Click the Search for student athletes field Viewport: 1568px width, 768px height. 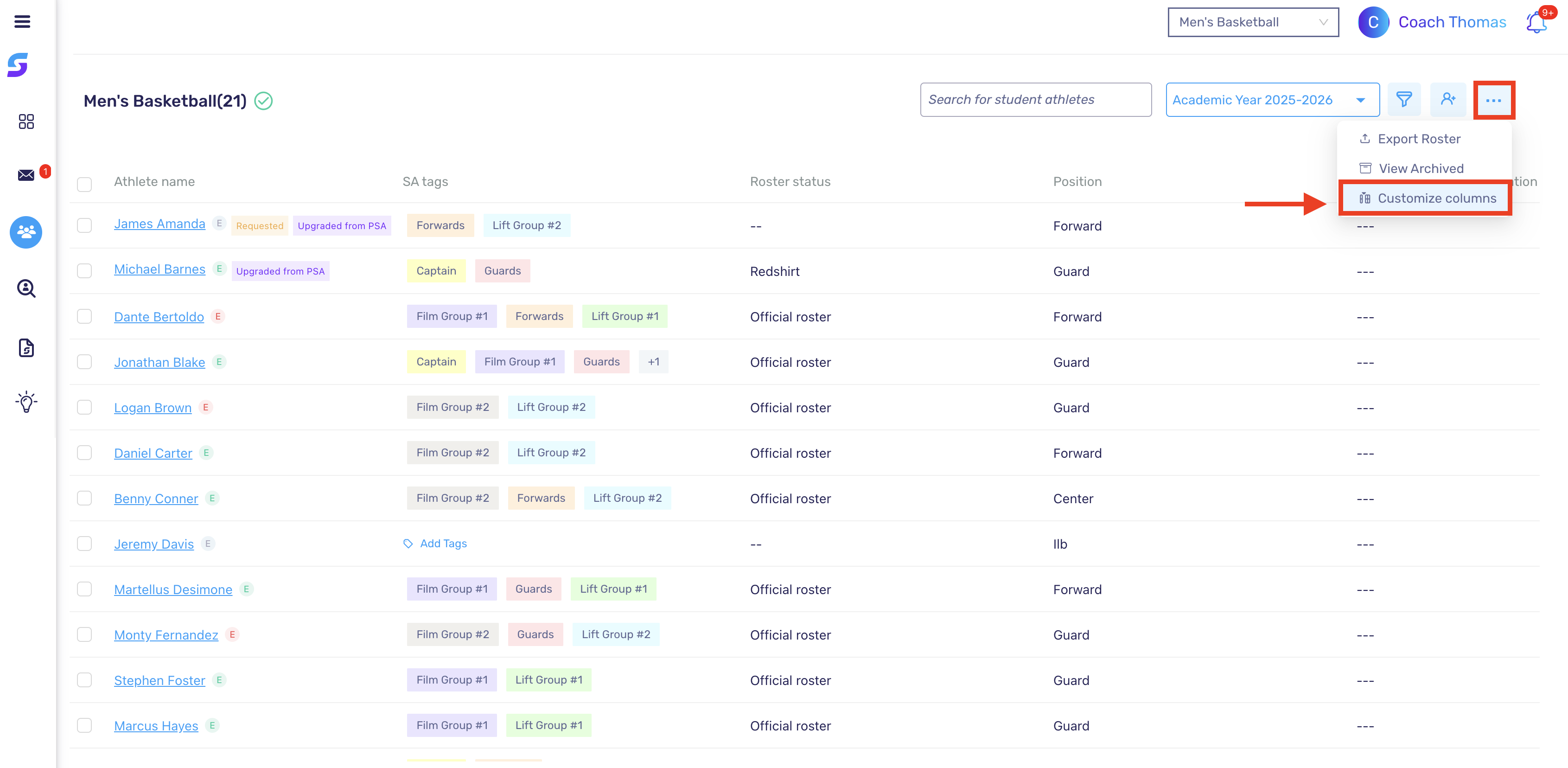[x=1035, y=100]
